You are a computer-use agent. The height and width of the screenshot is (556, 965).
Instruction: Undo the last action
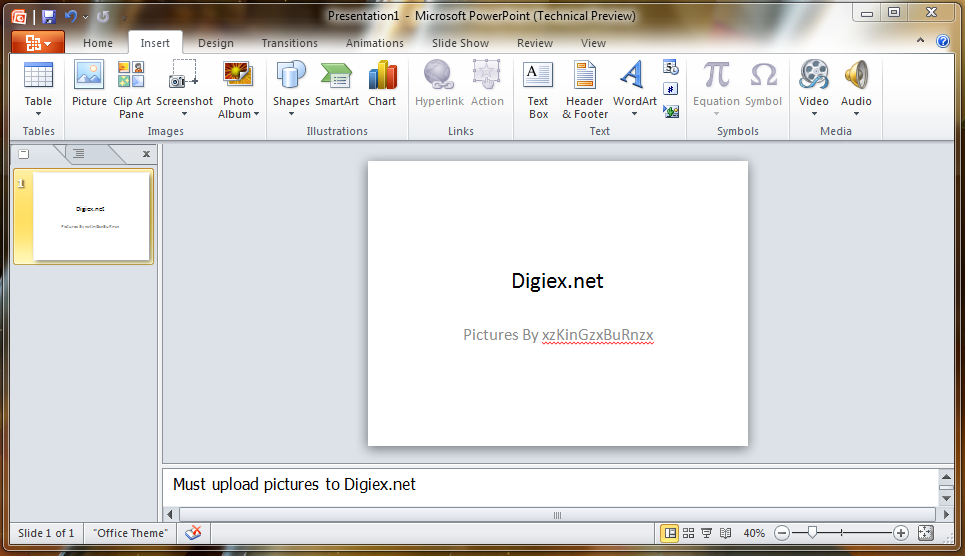tap(71, 17)
